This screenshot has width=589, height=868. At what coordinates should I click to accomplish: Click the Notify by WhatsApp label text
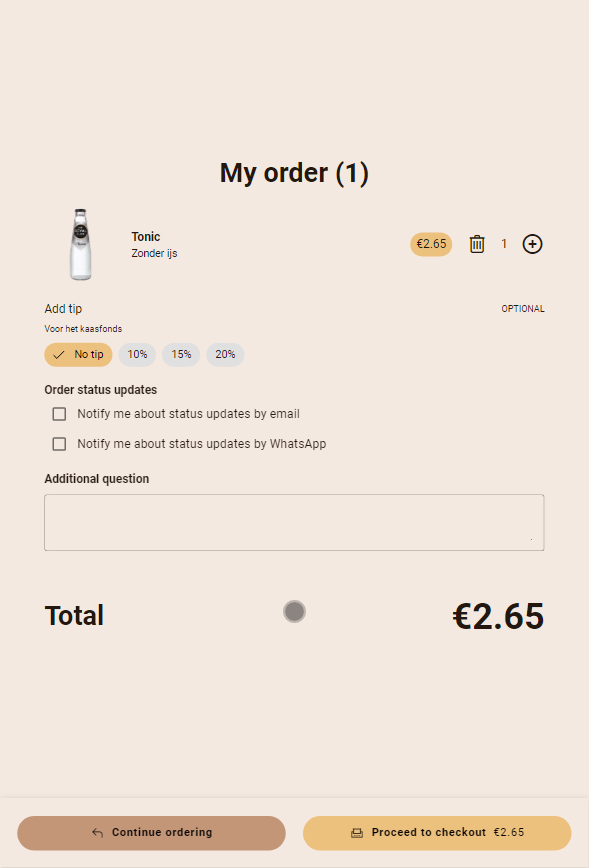(202, 444)
